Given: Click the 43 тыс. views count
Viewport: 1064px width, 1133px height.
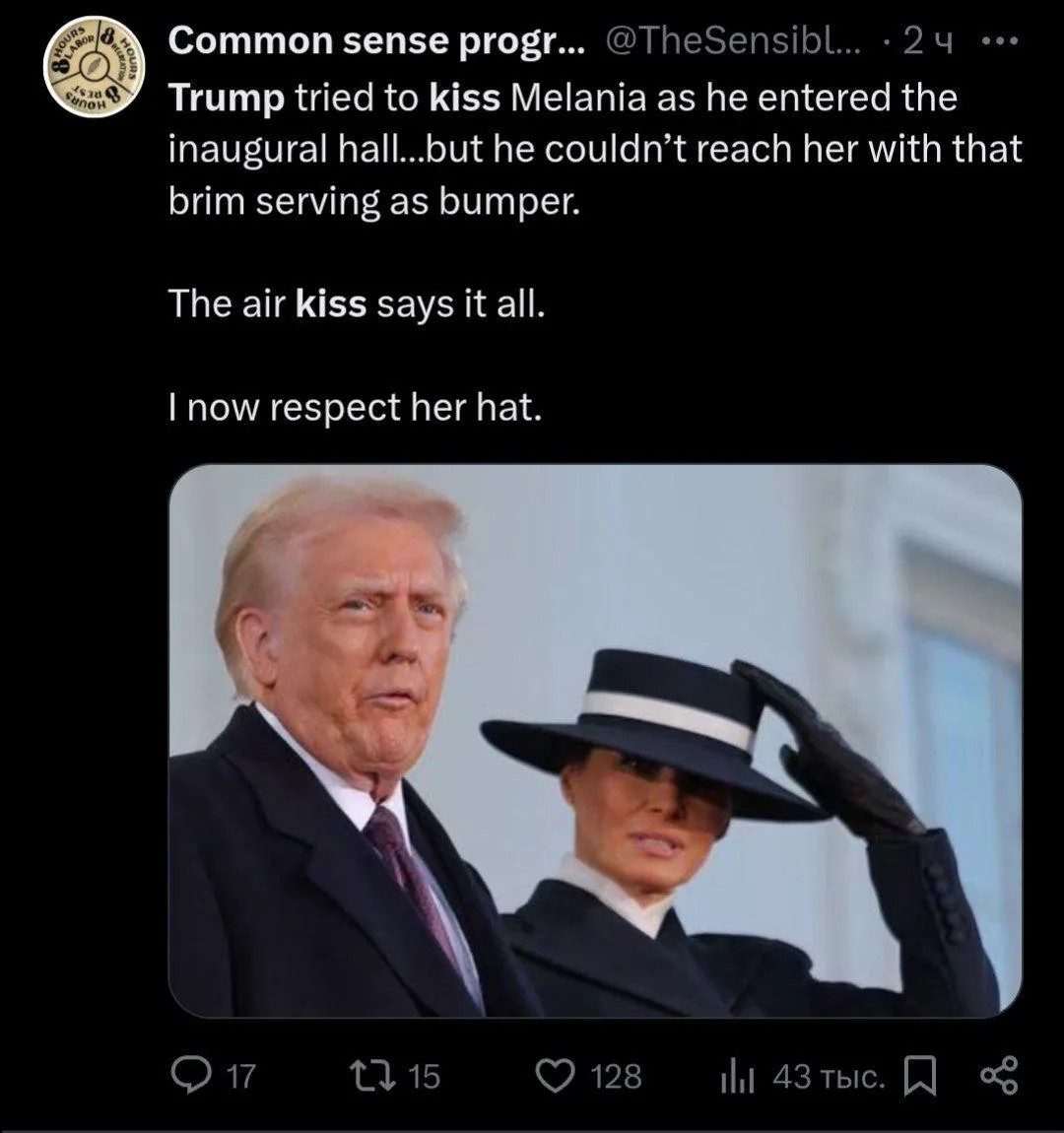Looking at the screenshot, I should coord(830,1077).
